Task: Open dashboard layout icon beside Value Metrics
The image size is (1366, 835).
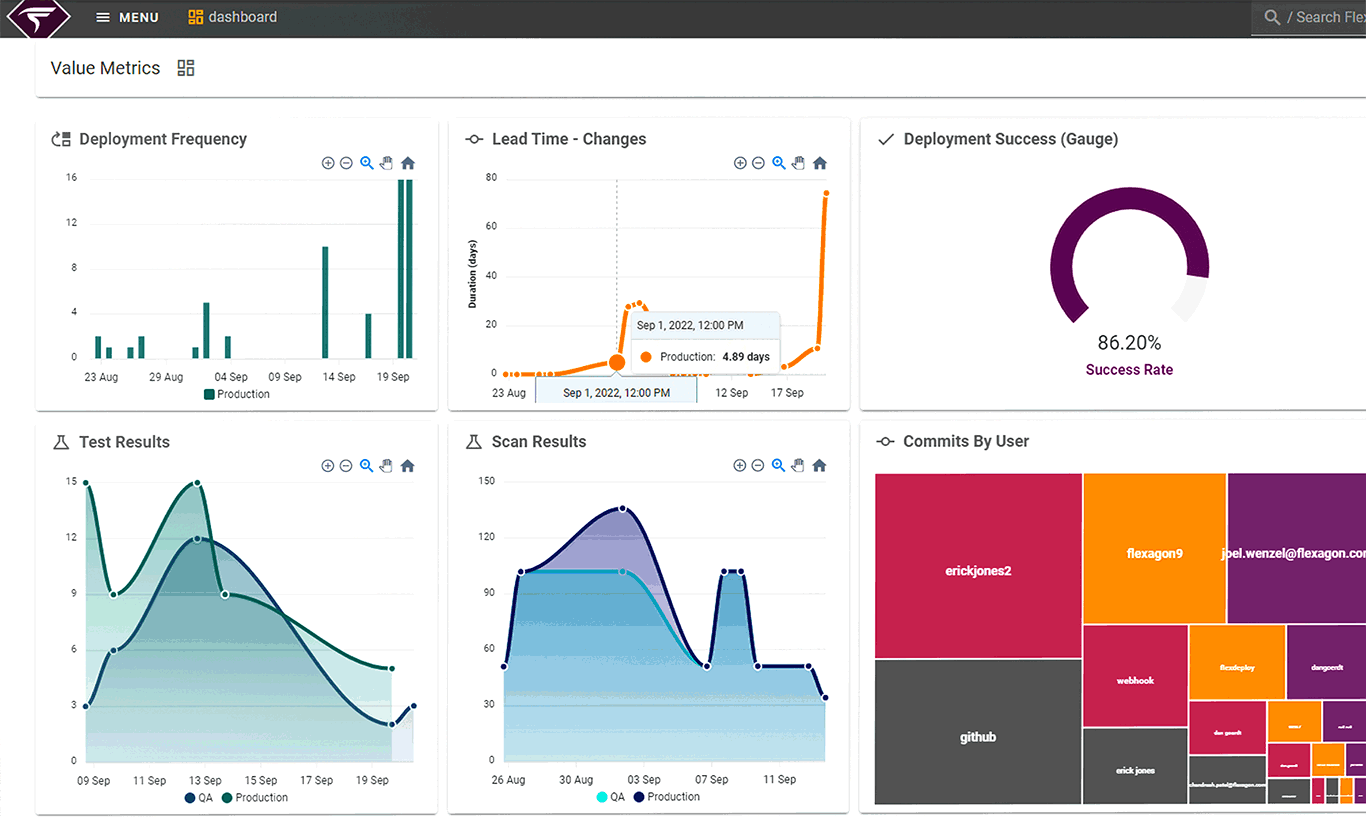Action: [x=186, y=68]
